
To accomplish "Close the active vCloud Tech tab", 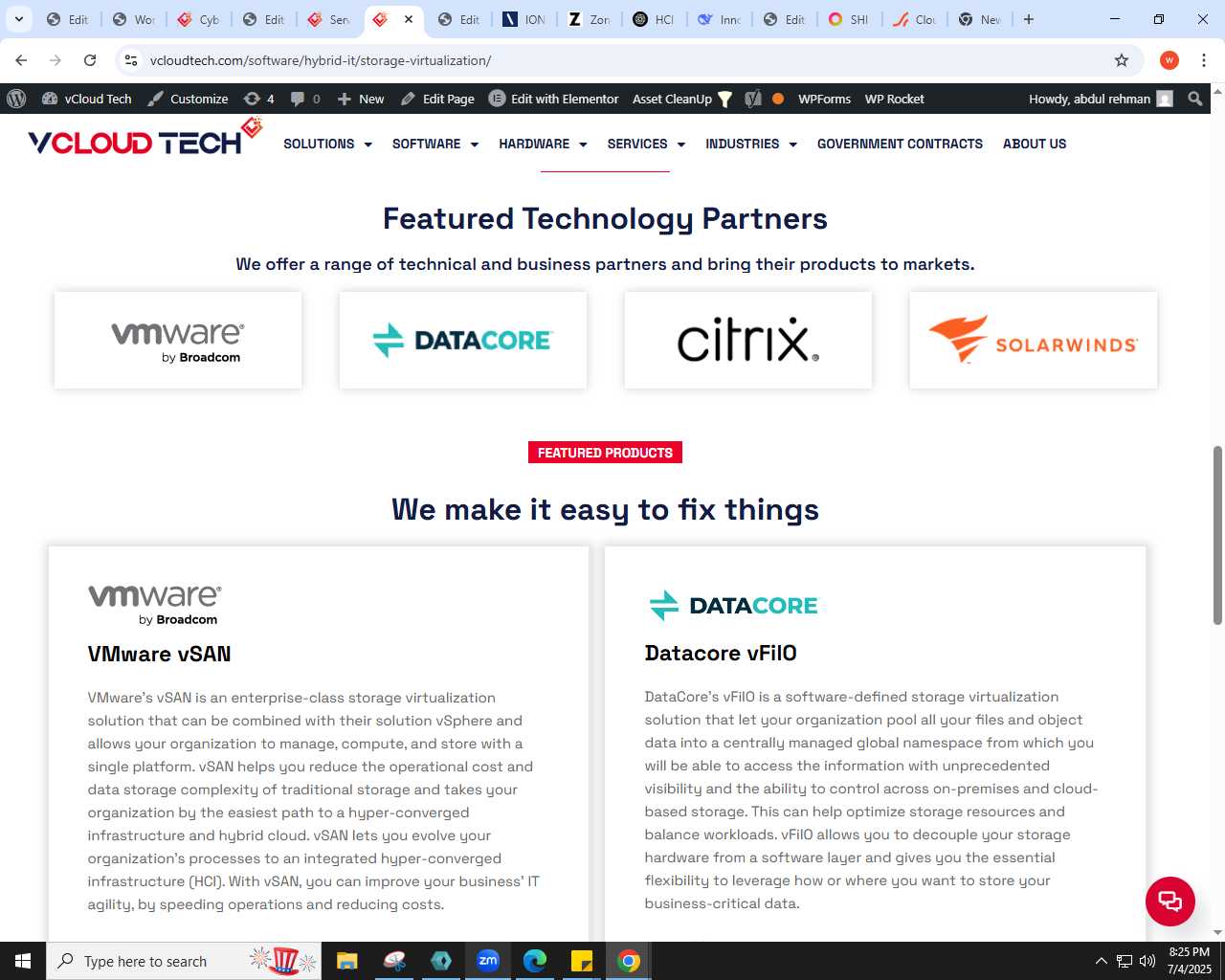I will click(409, 19).
